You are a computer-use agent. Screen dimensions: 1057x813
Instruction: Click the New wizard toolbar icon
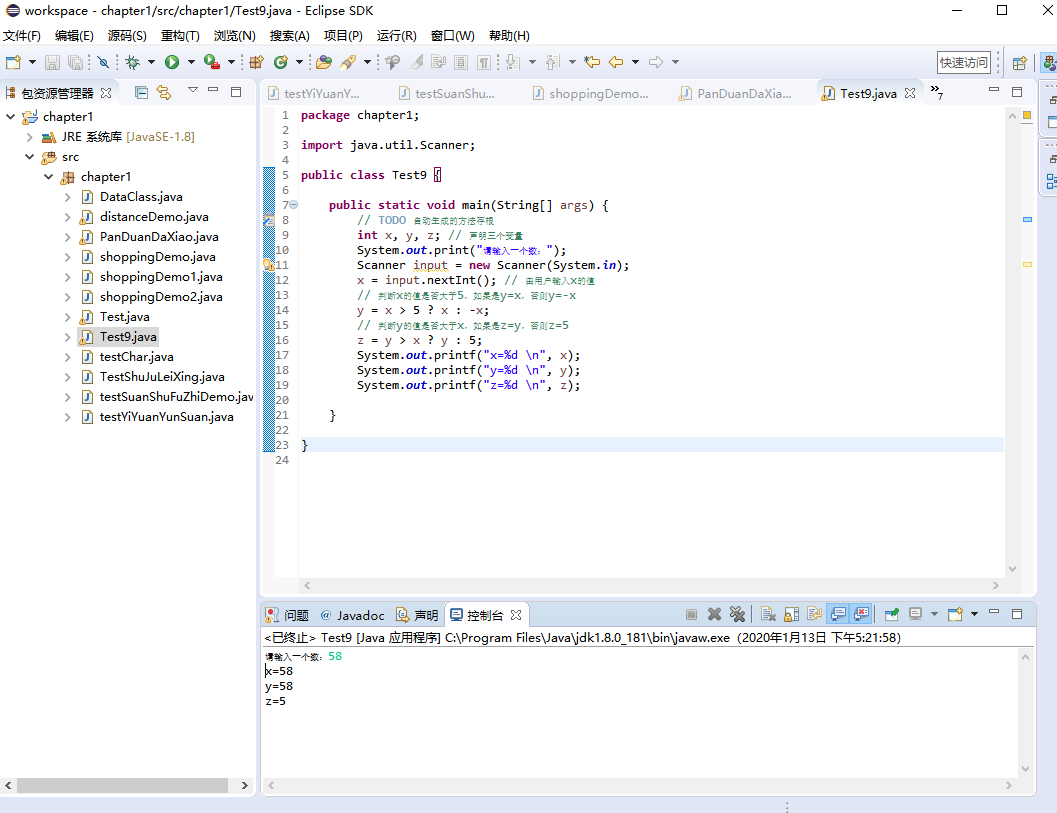click(13, 62)
